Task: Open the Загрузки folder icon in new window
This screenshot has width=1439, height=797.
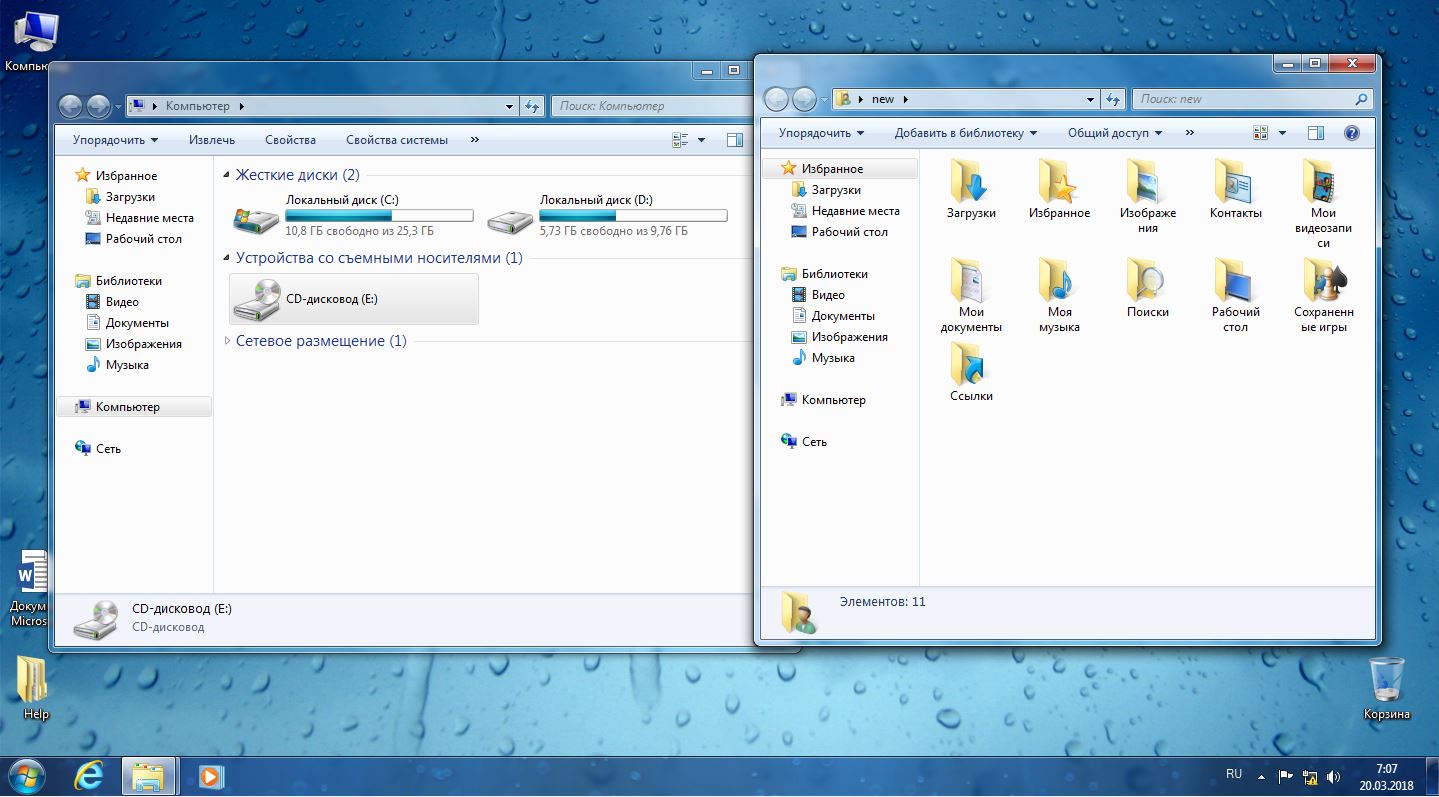Action: click(x=970, y=182)
